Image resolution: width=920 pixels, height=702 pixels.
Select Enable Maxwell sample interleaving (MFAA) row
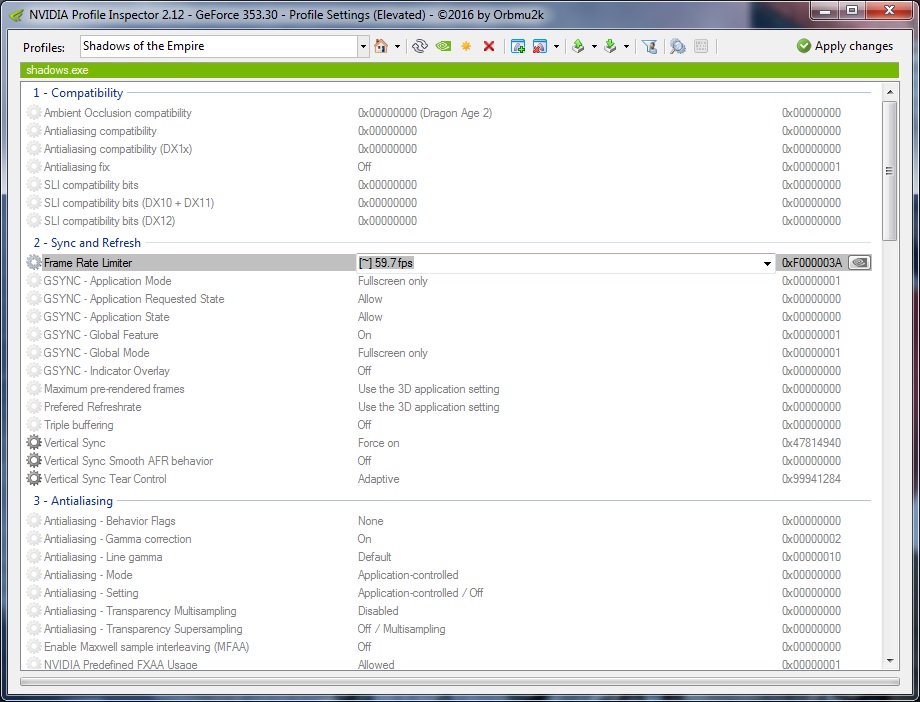point(449,647)
